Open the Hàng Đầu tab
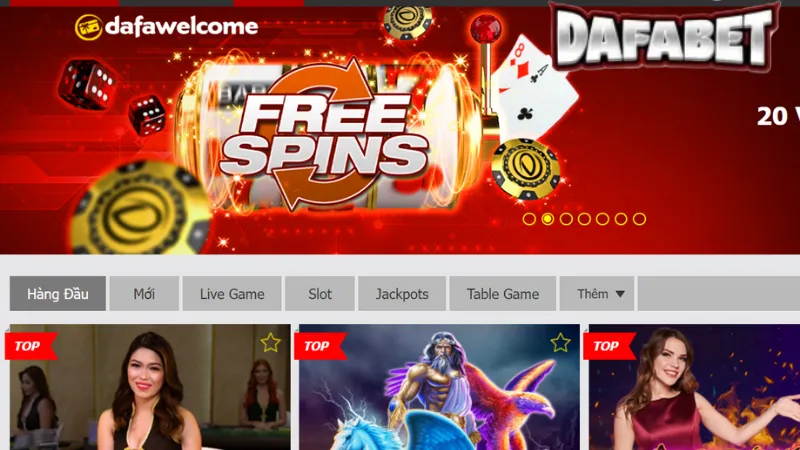800x450 pixels. (58, 294)
